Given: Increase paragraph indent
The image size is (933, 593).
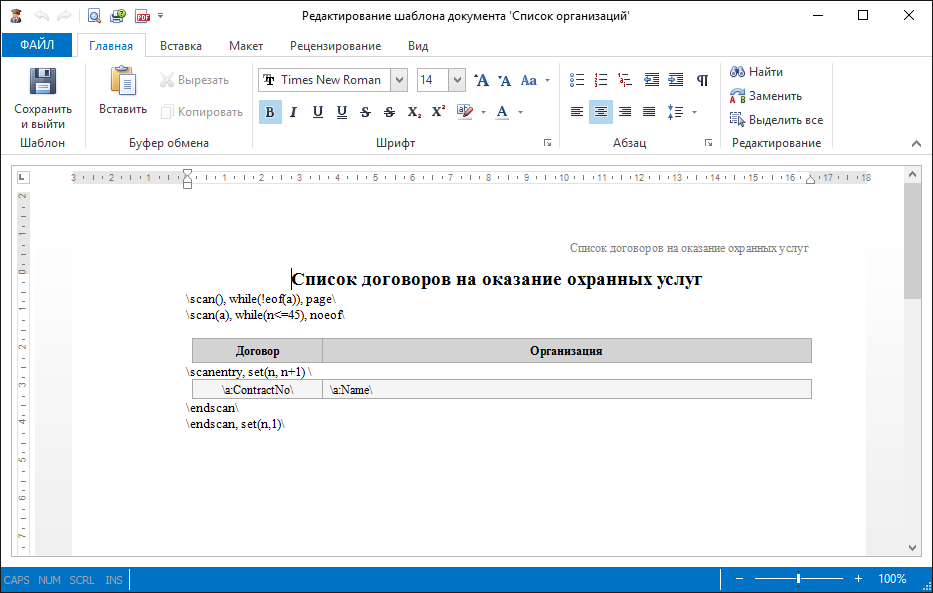Looking at the screenshot, I should (x=676, y=80).
